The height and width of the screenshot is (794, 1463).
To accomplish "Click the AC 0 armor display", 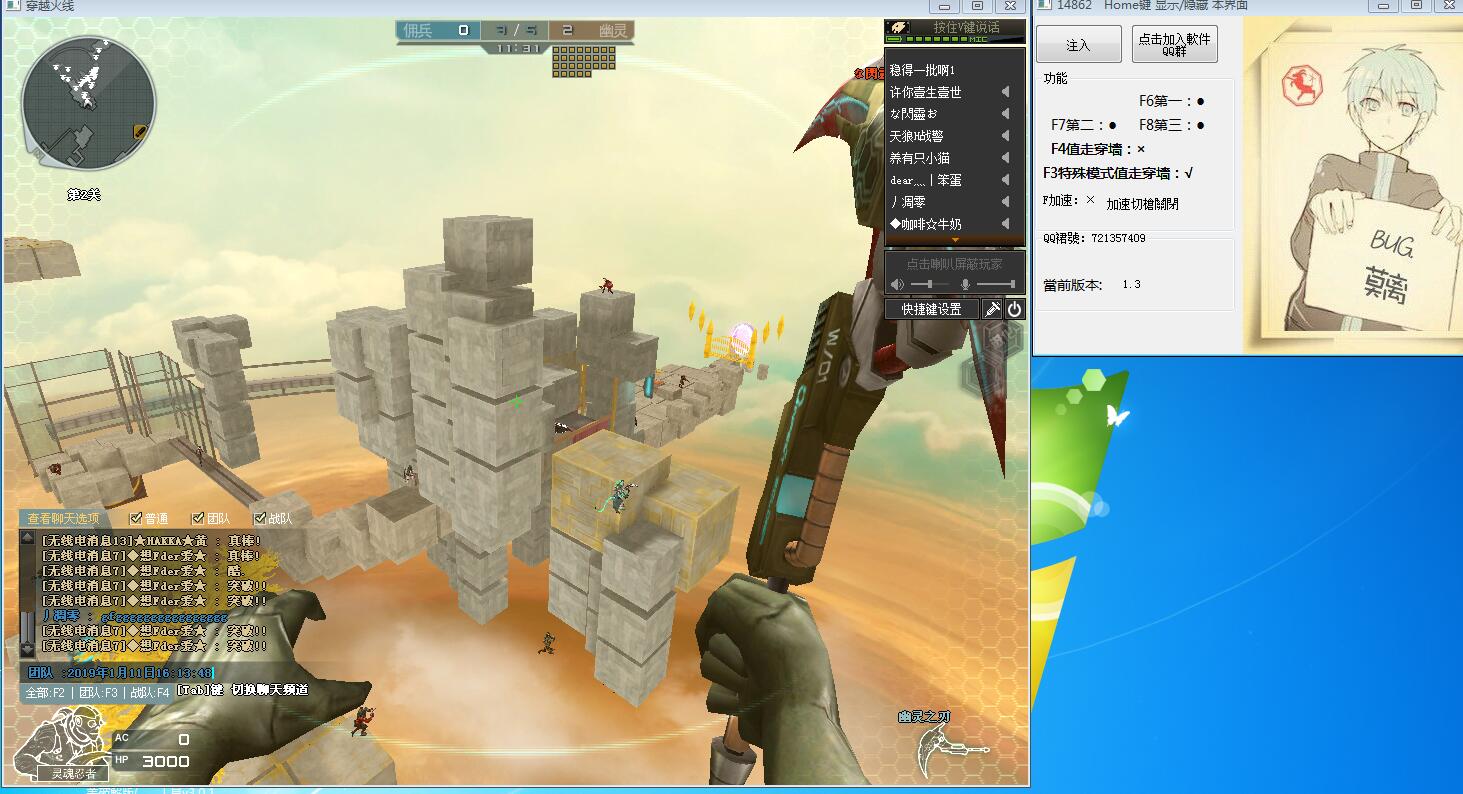I will click(x=152, y=739).
